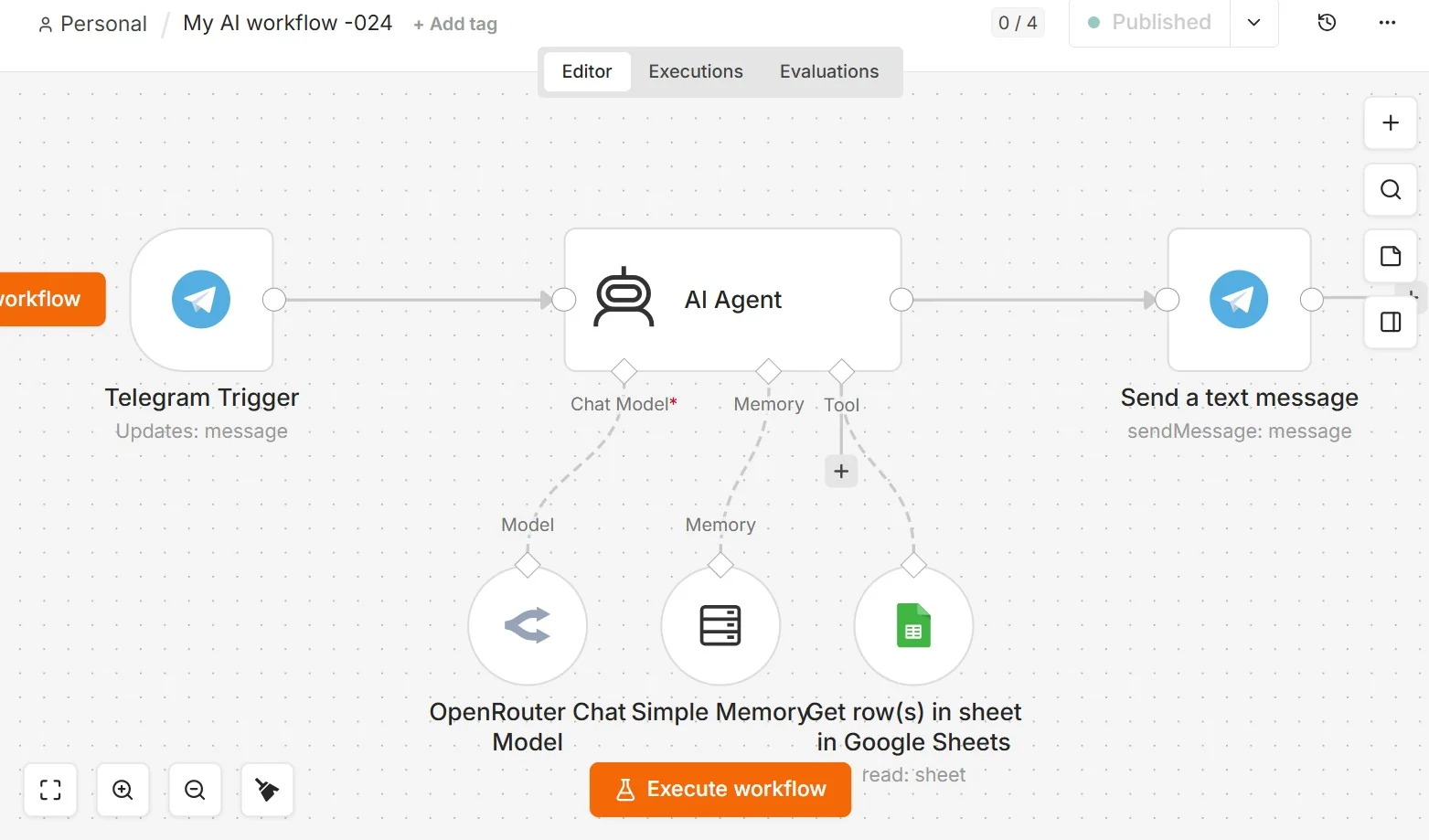Click the Simple Memory top connector diamond

720,565
